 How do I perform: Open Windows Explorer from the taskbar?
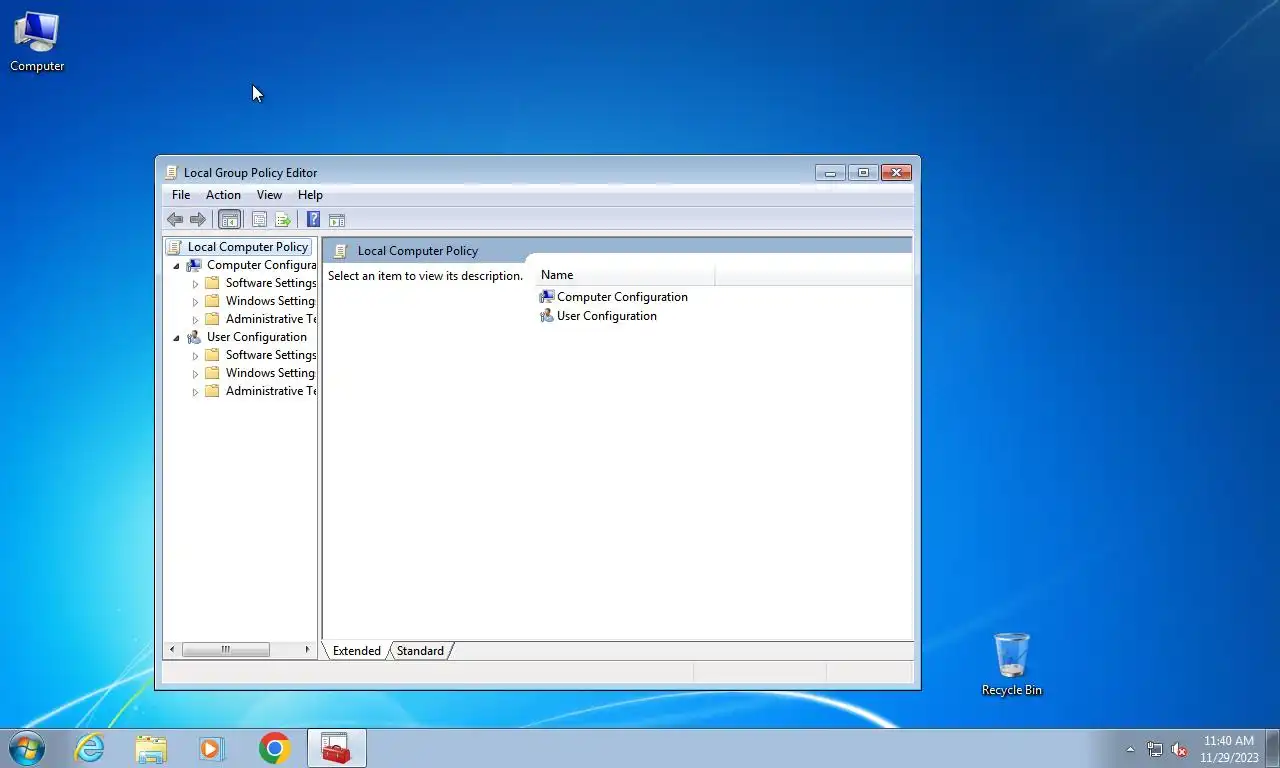click(151, 748)
